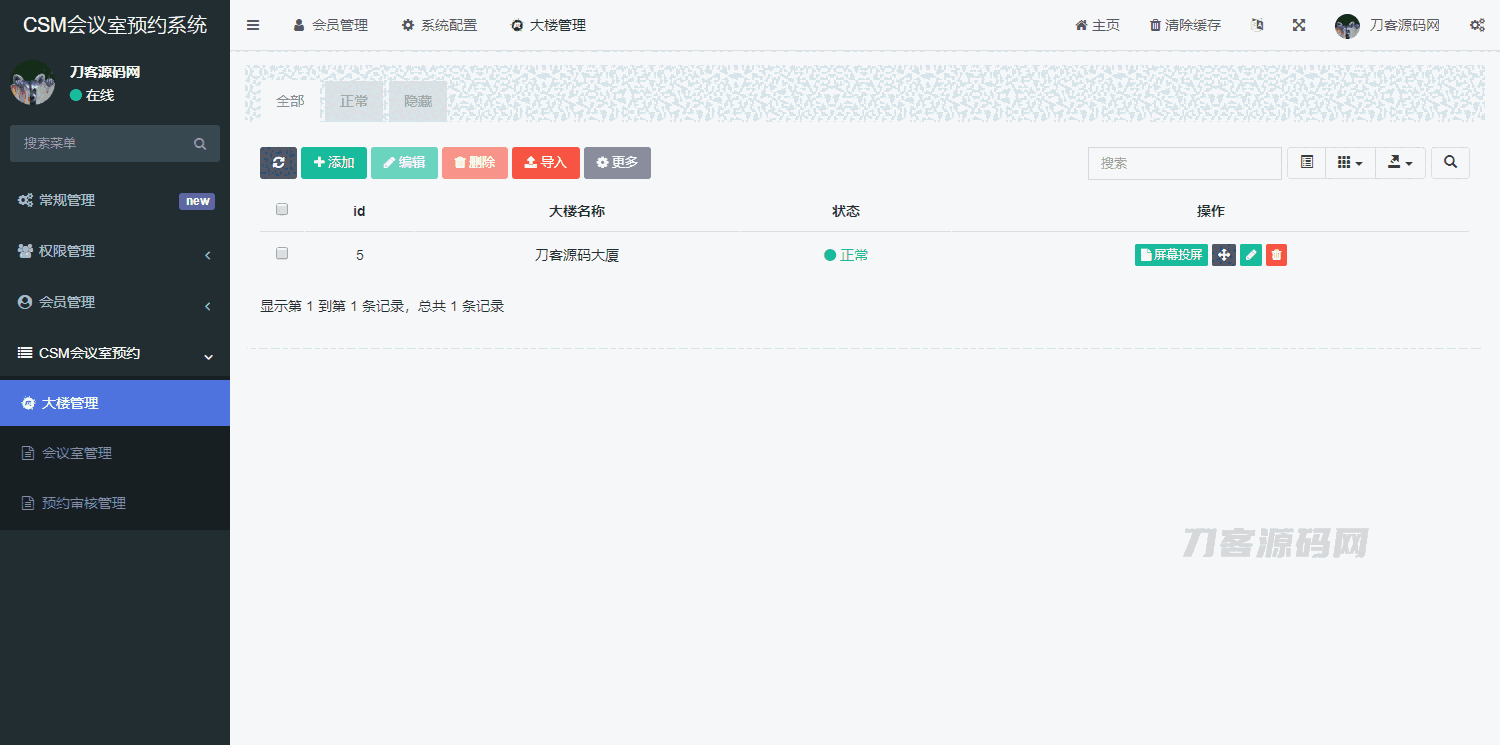Click the 正常 status in row 5
Viewport: 1500px width, 745px height.
[x=846, y=255]
